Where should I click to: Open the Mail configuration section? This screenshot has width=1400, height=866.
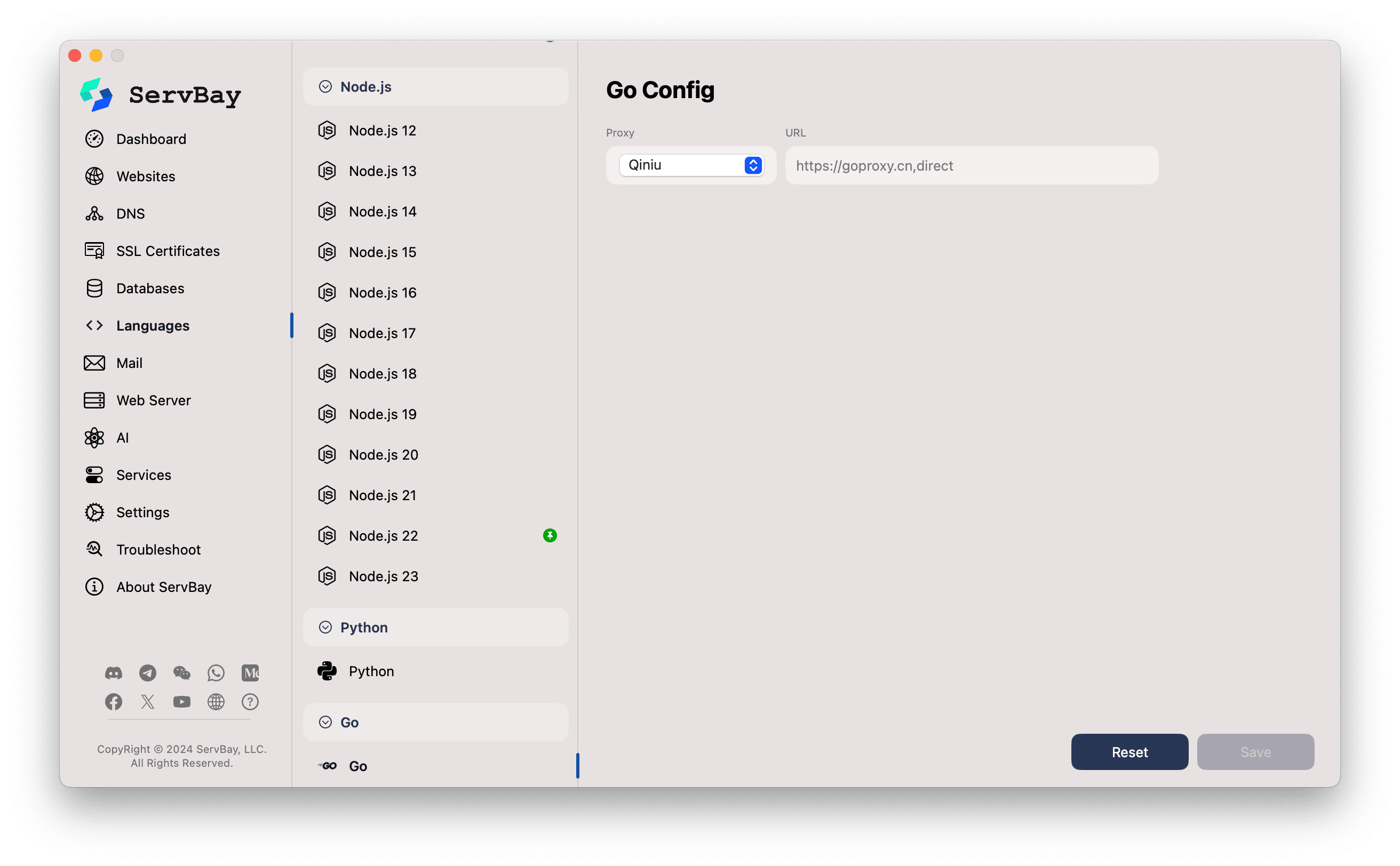pos(130,363)
